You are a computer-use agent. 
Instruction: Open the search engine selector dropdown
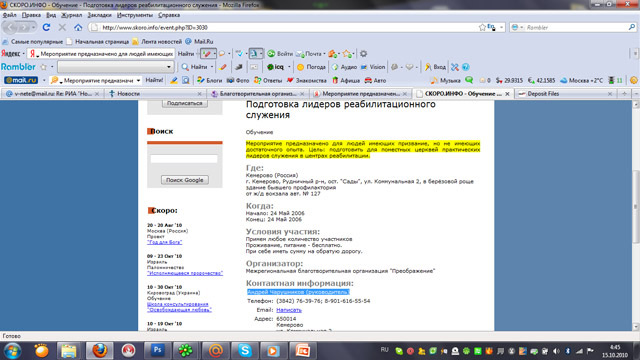[517, 27]
